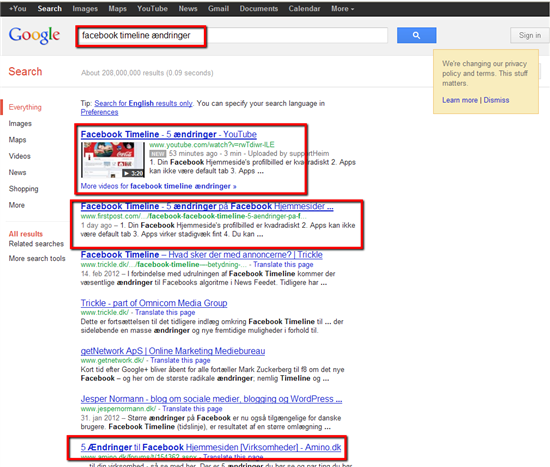
Task: Open 'Facebook Timeline - 5 ændringer - YouTube' result
Action: [x=169, y=134]
